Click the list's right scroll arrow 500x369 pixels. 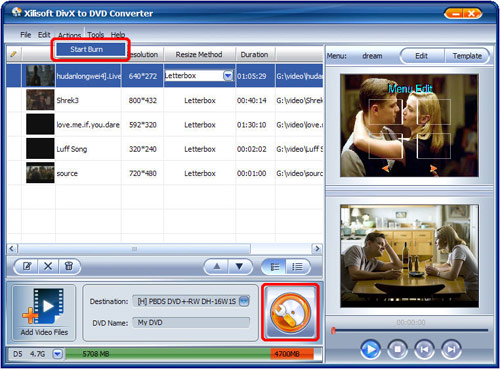point(317,249)
